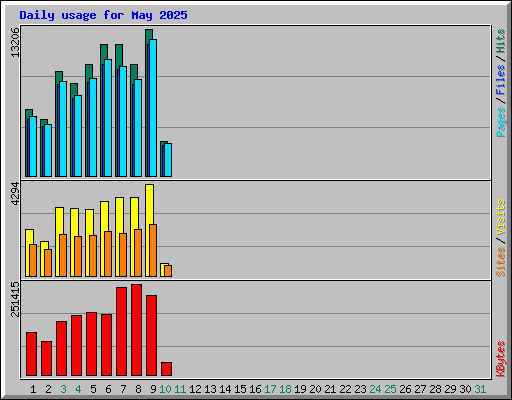Select day "28" on the x-axis

tap(435, 389)
